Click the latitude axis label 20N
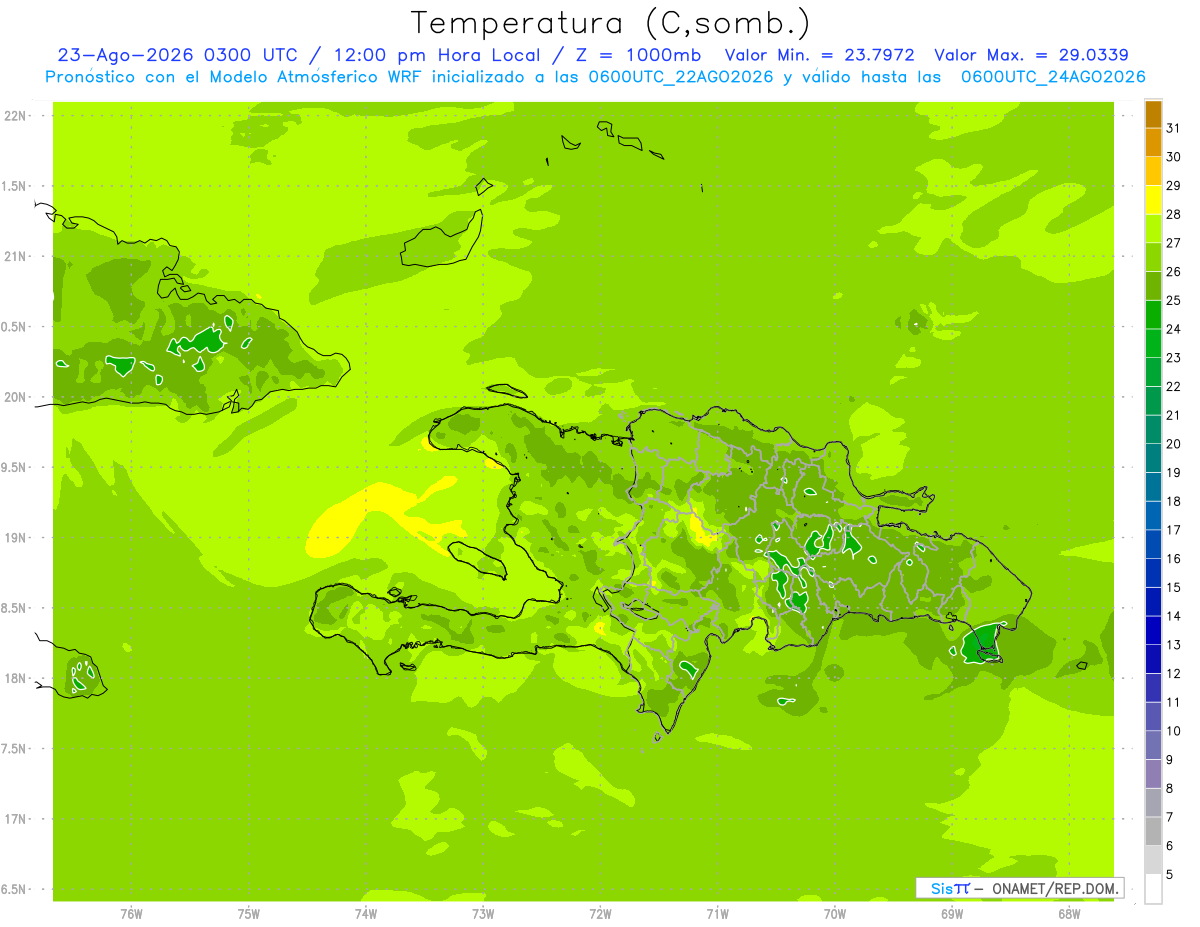This screenshot has width=1200, height=927. click(17, 397)
